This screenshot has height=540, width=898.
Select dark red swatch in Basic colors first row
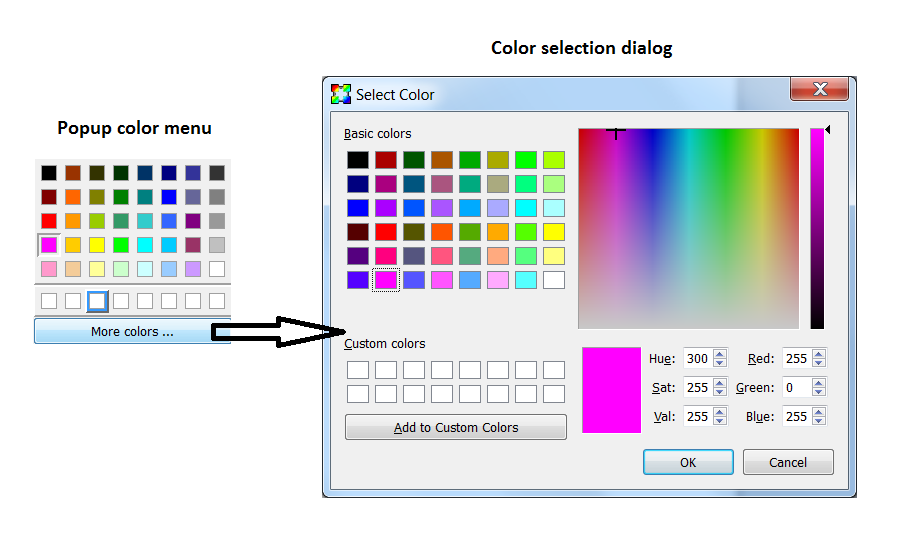[x=386, y=160]
